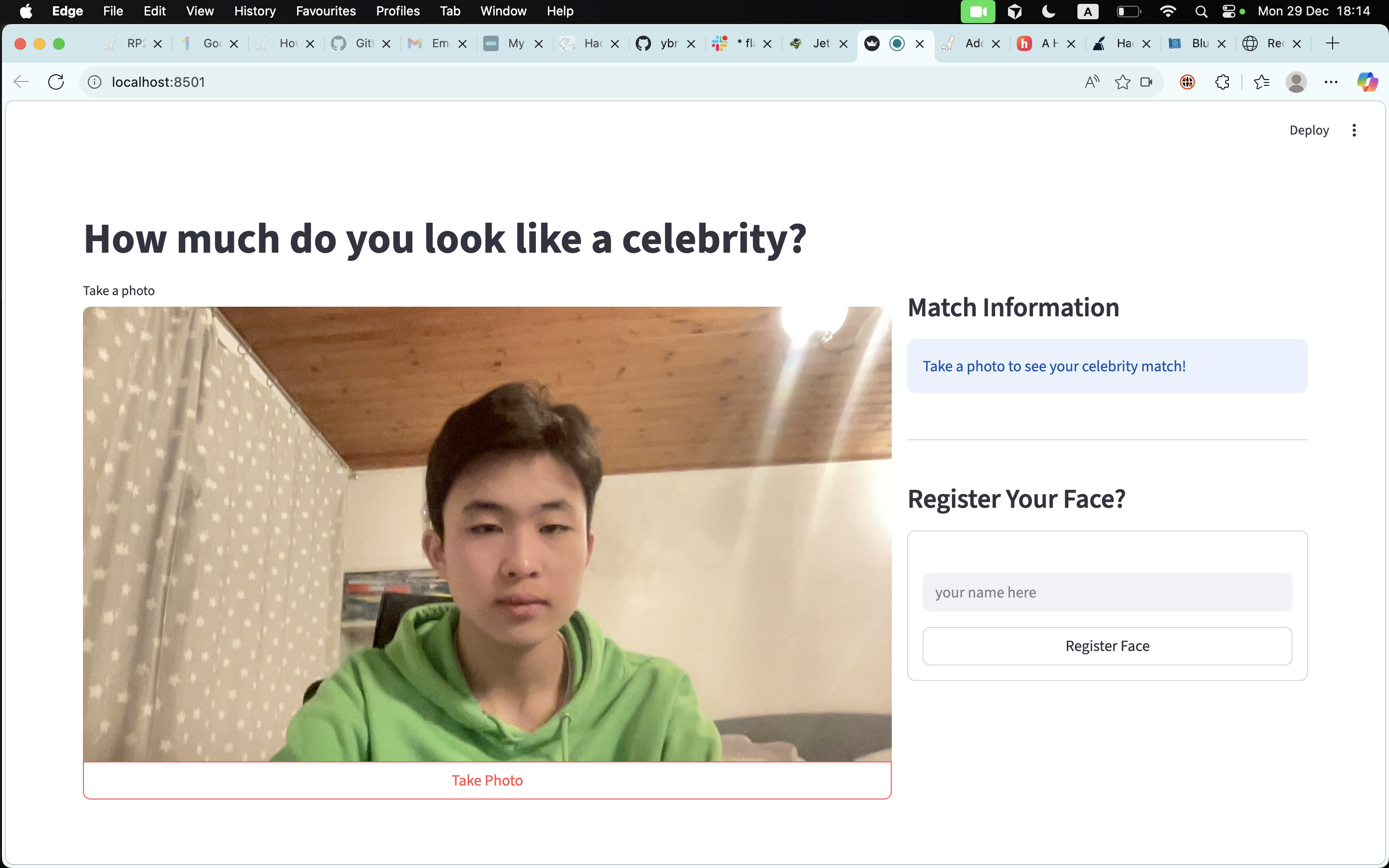Focus the your name here field
Viewport: 1389px width, 868px height.
1106,592
